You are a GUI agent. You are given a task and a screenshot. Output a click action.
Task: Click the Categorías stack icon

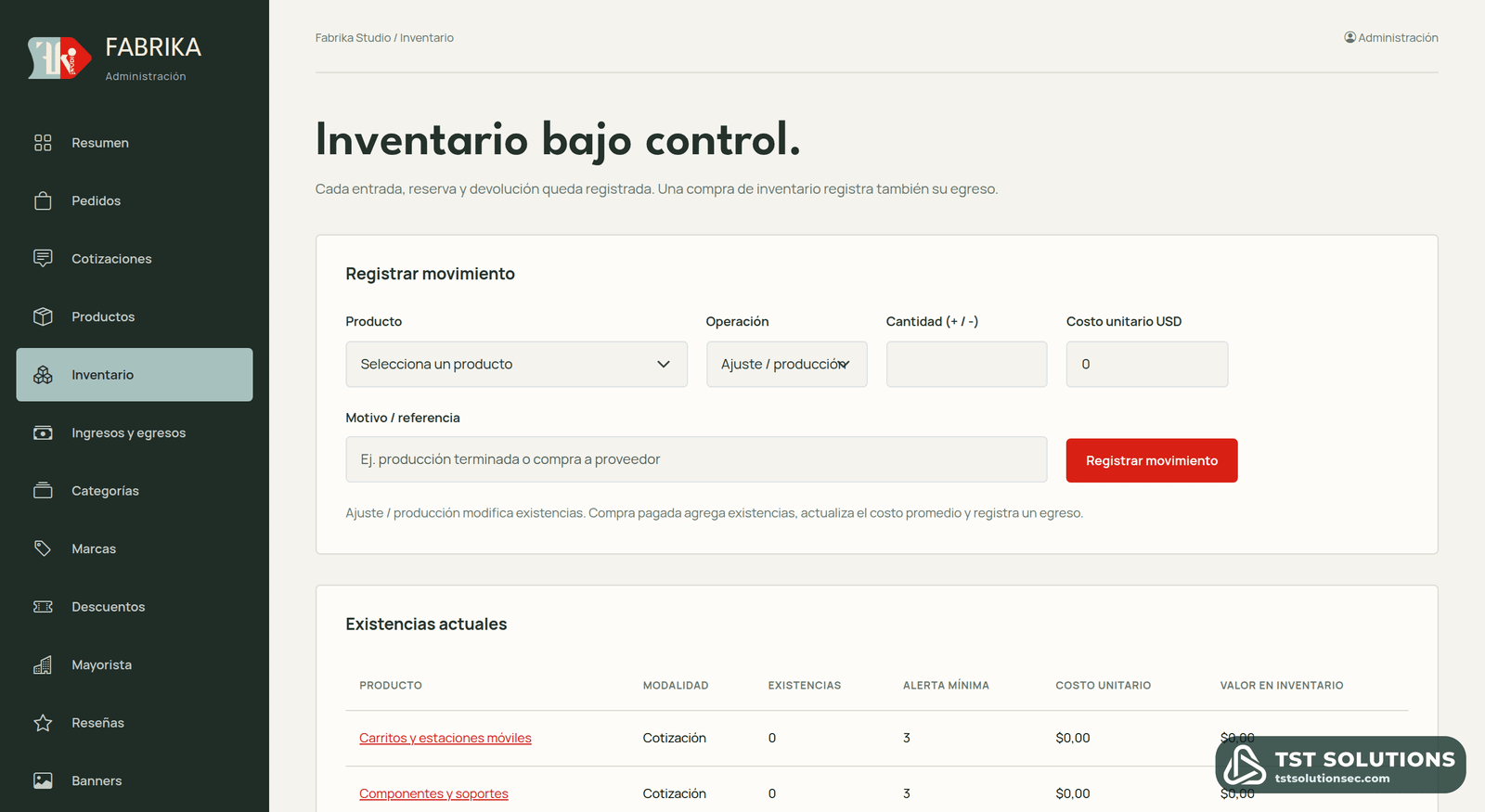[43, 491]
